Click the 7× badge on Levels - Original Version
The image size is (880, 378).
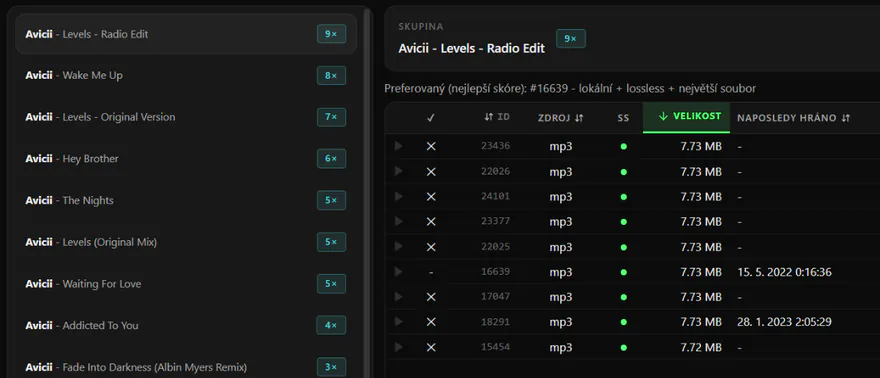pyautogui.click(x=331, y=117)
